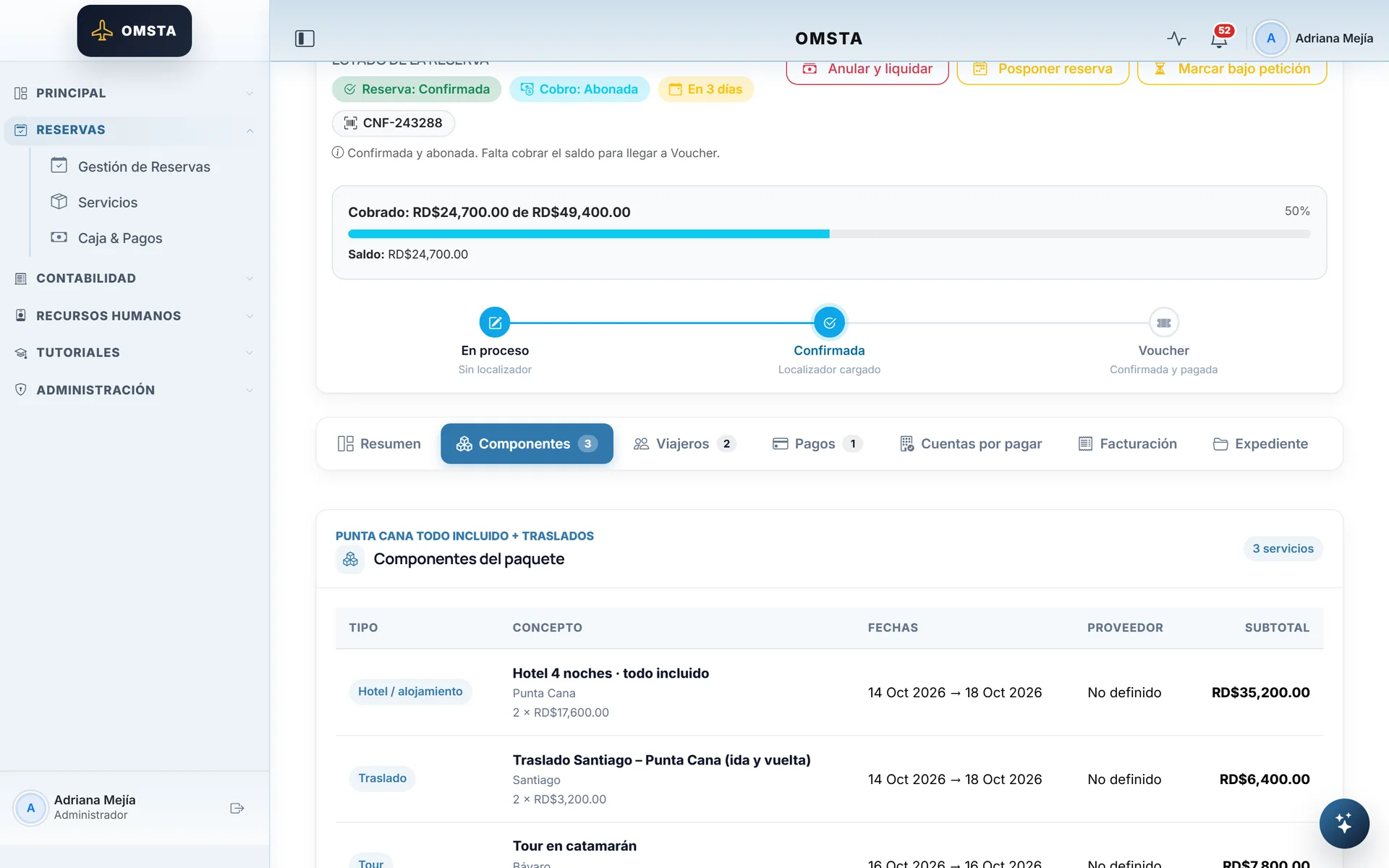
Task: Click the info icon before Confirmada y abonada
Action: coord(337,153)
